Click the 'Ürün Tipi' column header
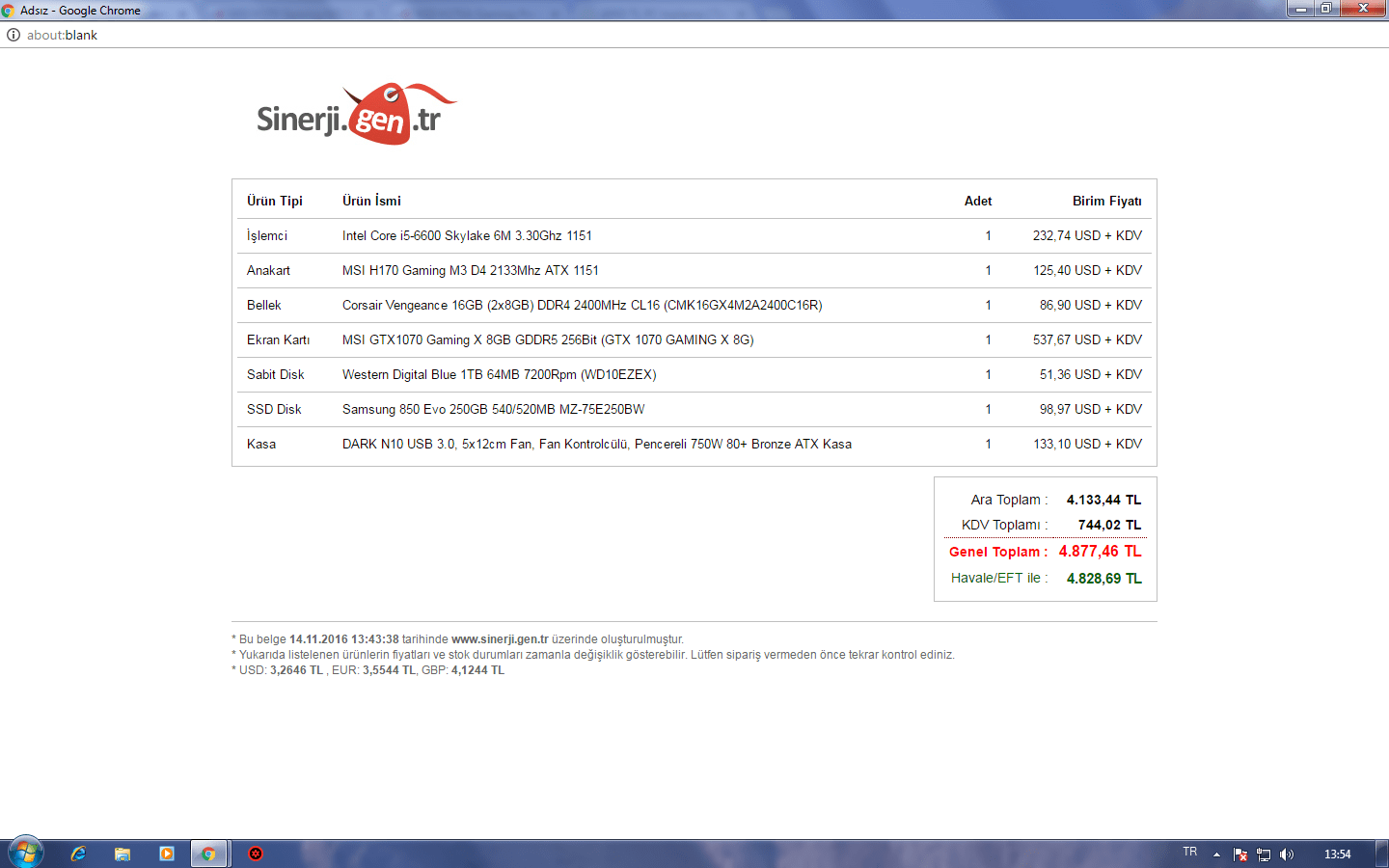This screenshot has height=868, width=1389. [275, 201]
